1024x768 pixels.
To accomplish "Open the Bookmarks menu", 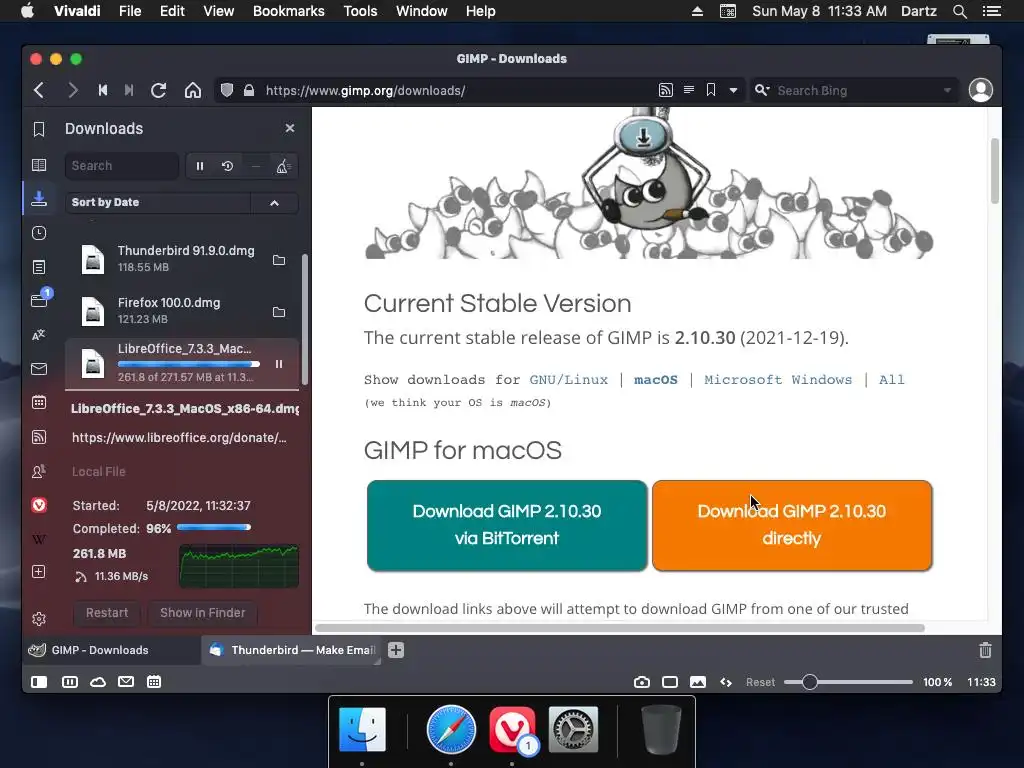I will pos(289,11).
